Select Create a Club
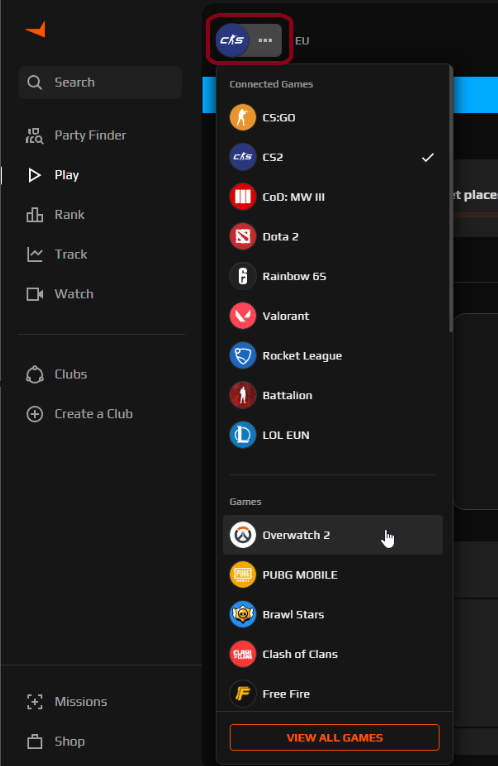The width and height of the screenshot is (498, 766). (93, 414)
